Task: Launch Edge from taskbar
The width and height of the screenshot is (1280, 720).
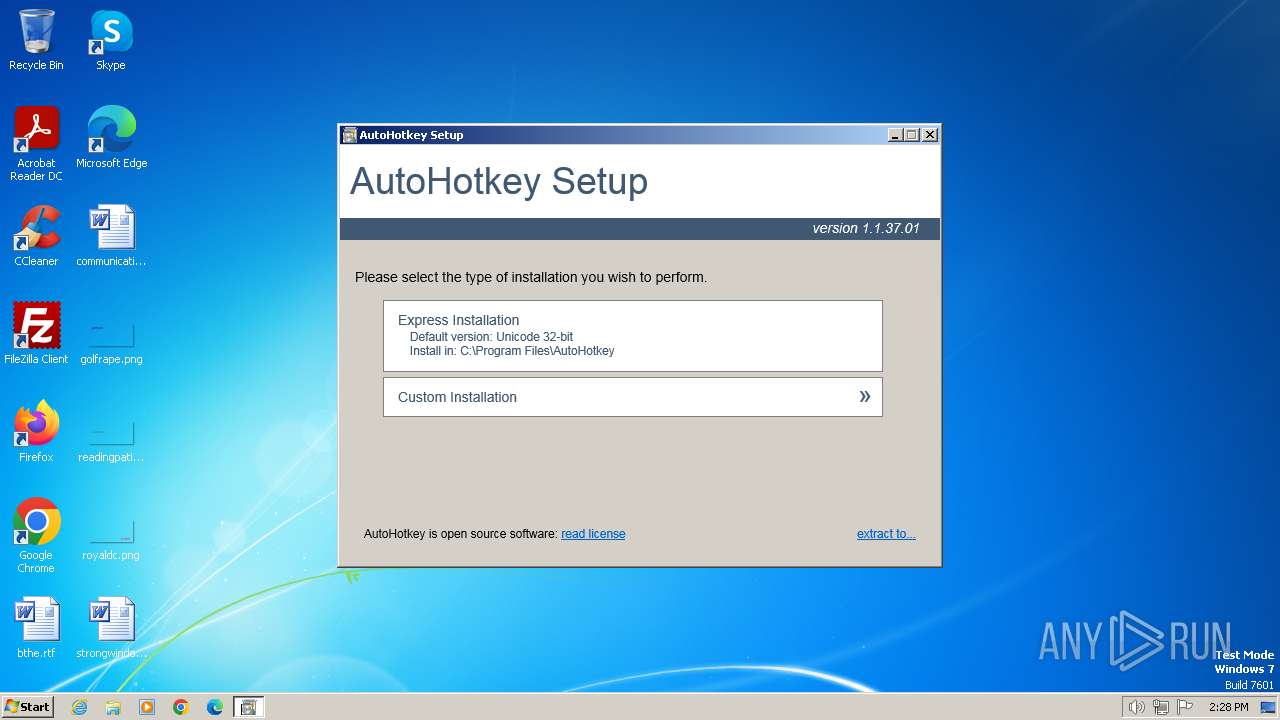Action: (x=215, y=707)
